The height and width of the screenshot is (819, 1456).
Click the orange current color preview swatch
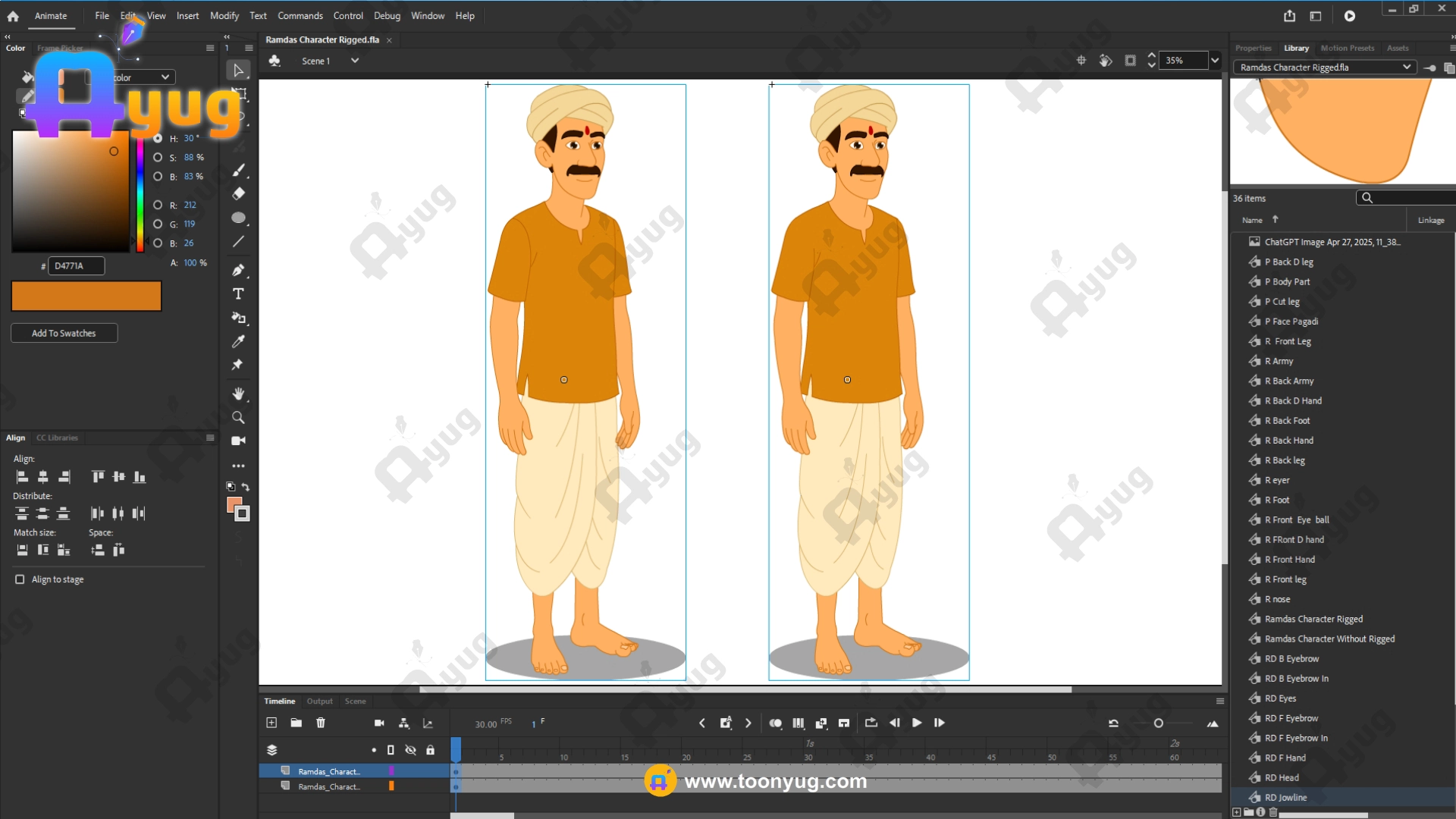[x=86, y=296]
